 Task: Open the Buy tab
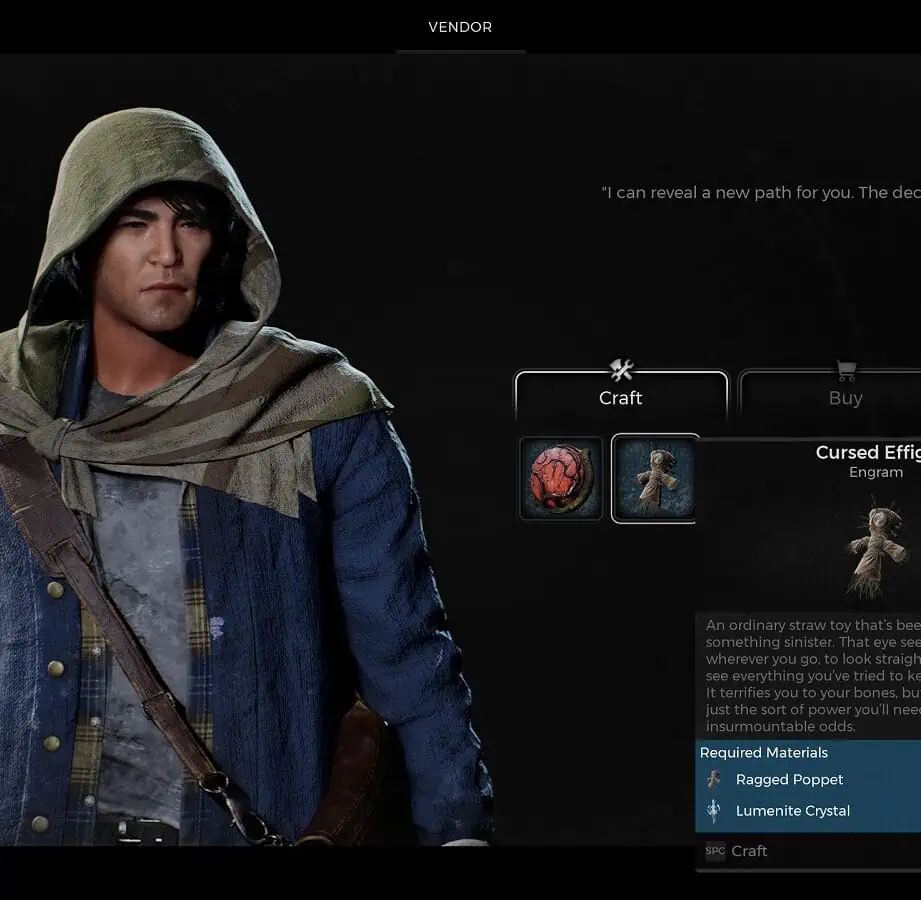click(829, 397)
